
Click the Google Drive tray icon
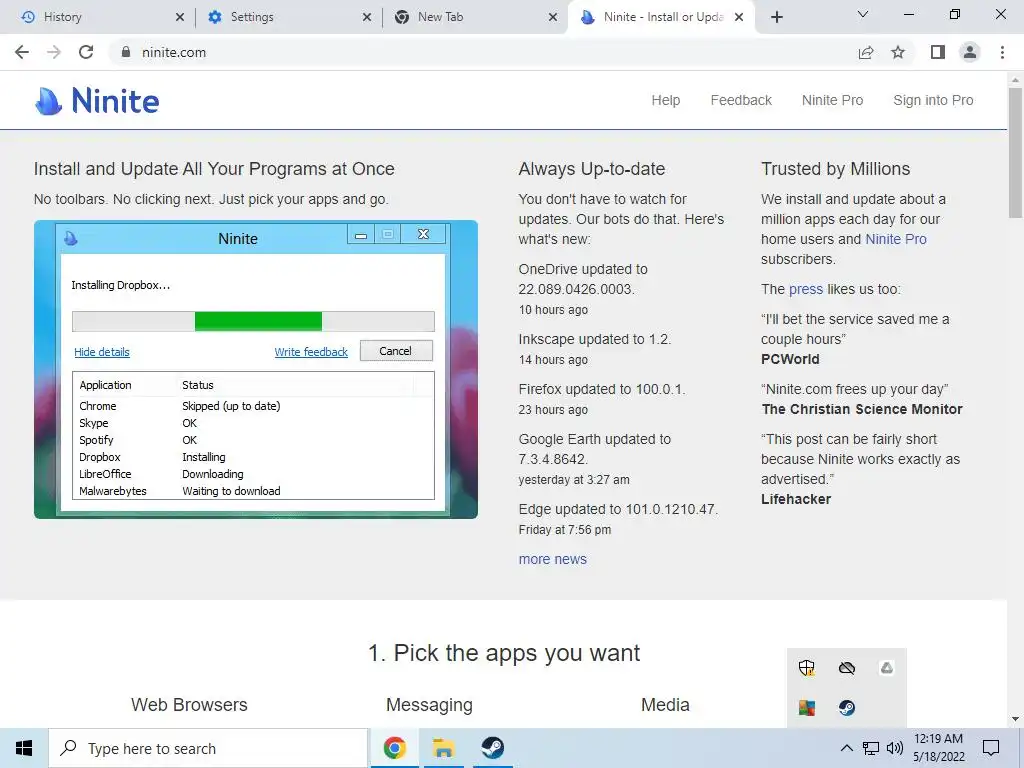tap(886, 667)
